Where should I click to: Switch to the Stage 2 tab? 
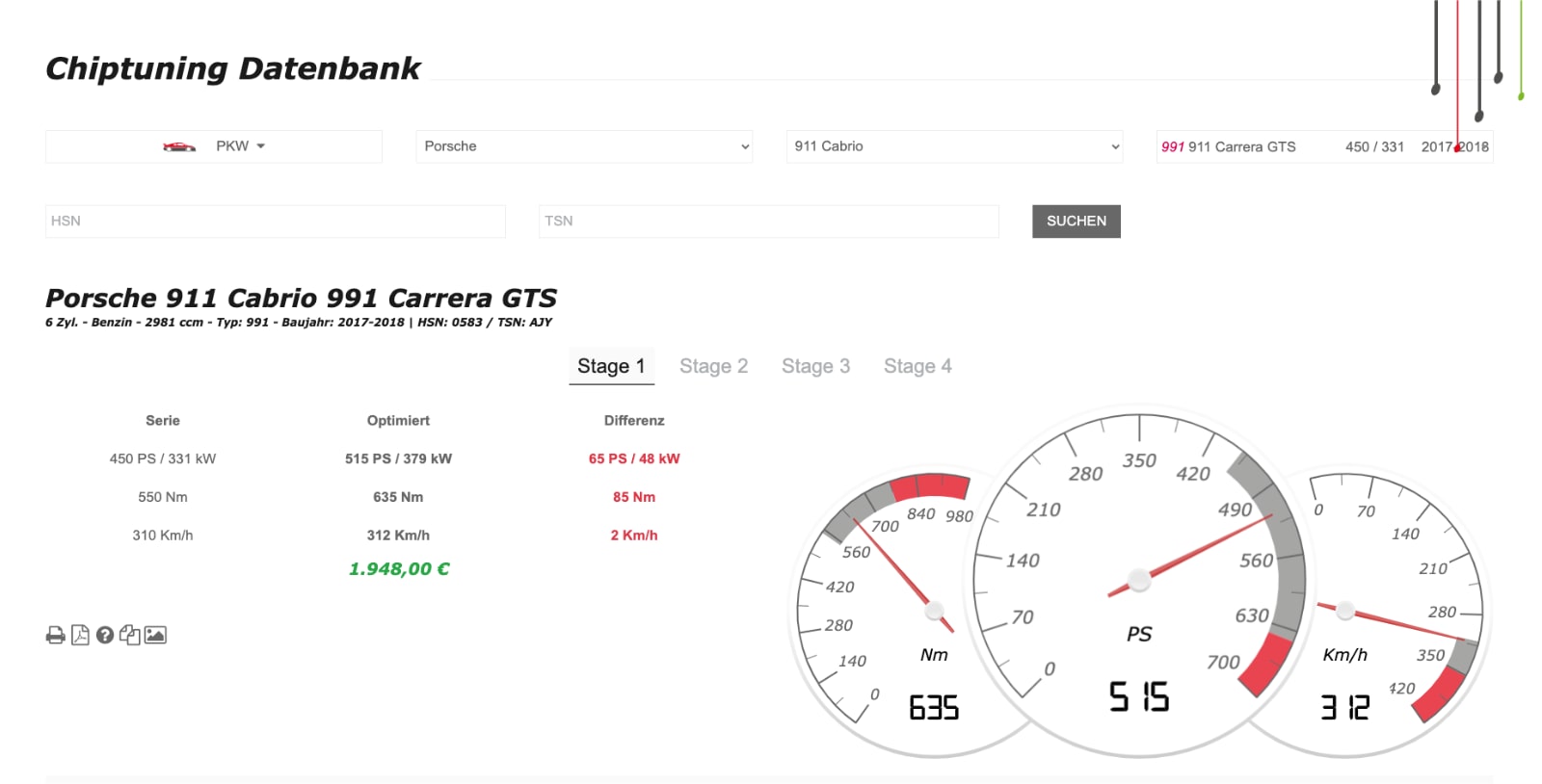(713, 366)
